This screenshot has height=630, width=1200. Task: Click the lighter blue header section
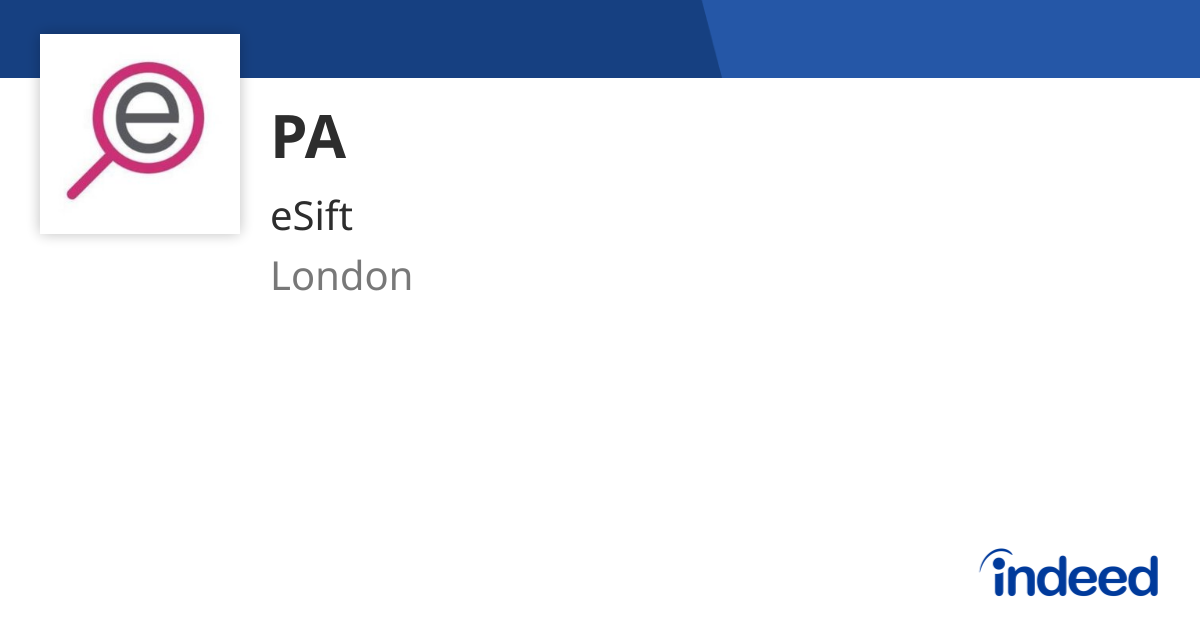point(960,39)
